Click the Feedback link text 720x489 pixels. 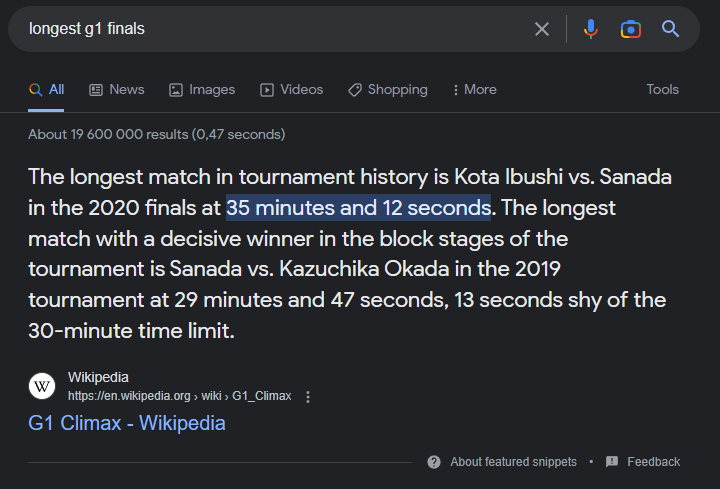653,462
